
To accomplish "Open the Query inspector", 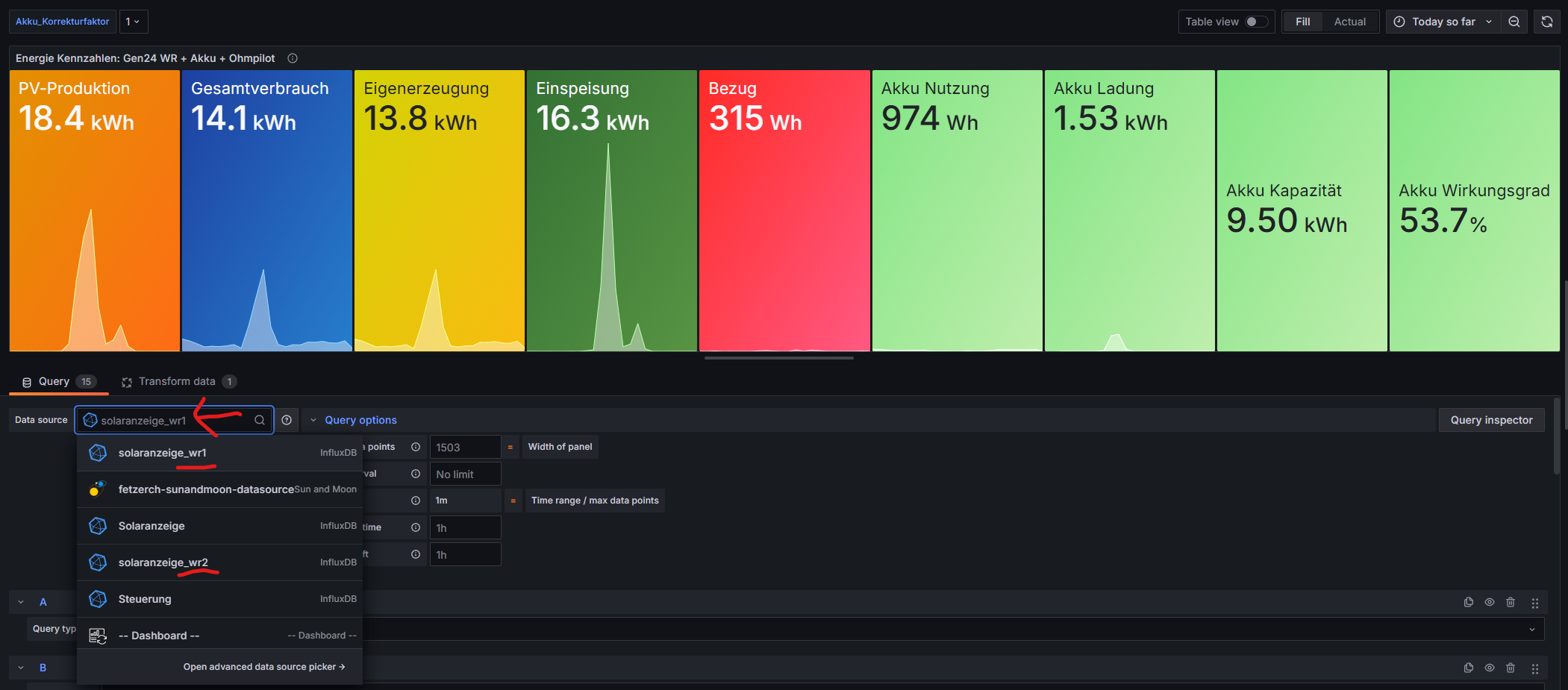I will point(1490,420).
